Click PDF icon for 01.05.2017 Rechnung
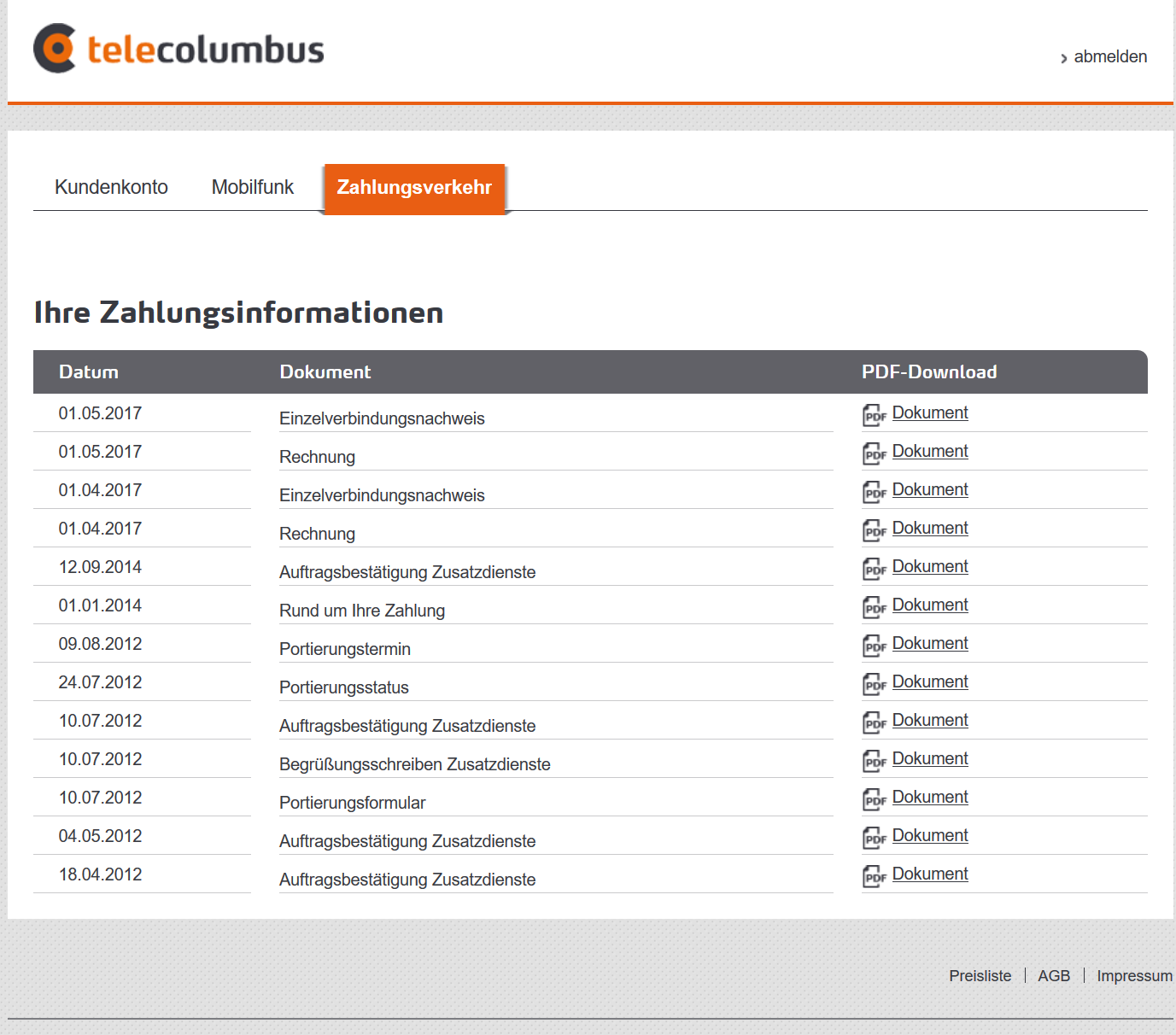Screen dimensions: 1176x1035 [x=874, y=453]
